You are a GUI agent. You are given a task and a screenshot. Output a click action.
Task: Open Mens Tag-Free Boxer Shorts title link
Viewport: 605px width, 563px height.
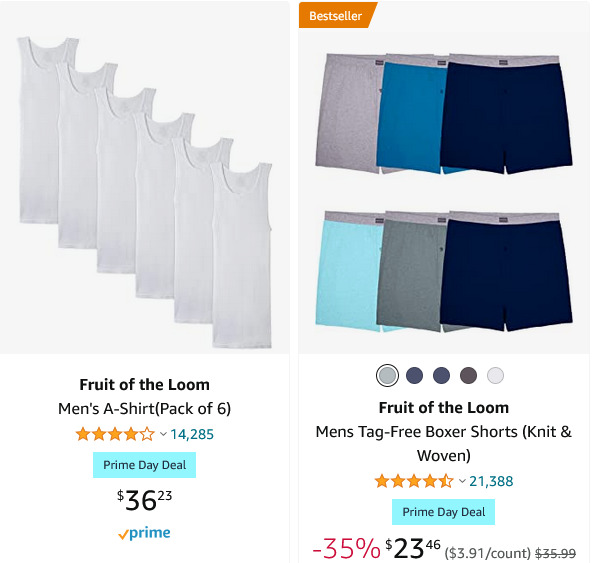click(x=444, y=443)
